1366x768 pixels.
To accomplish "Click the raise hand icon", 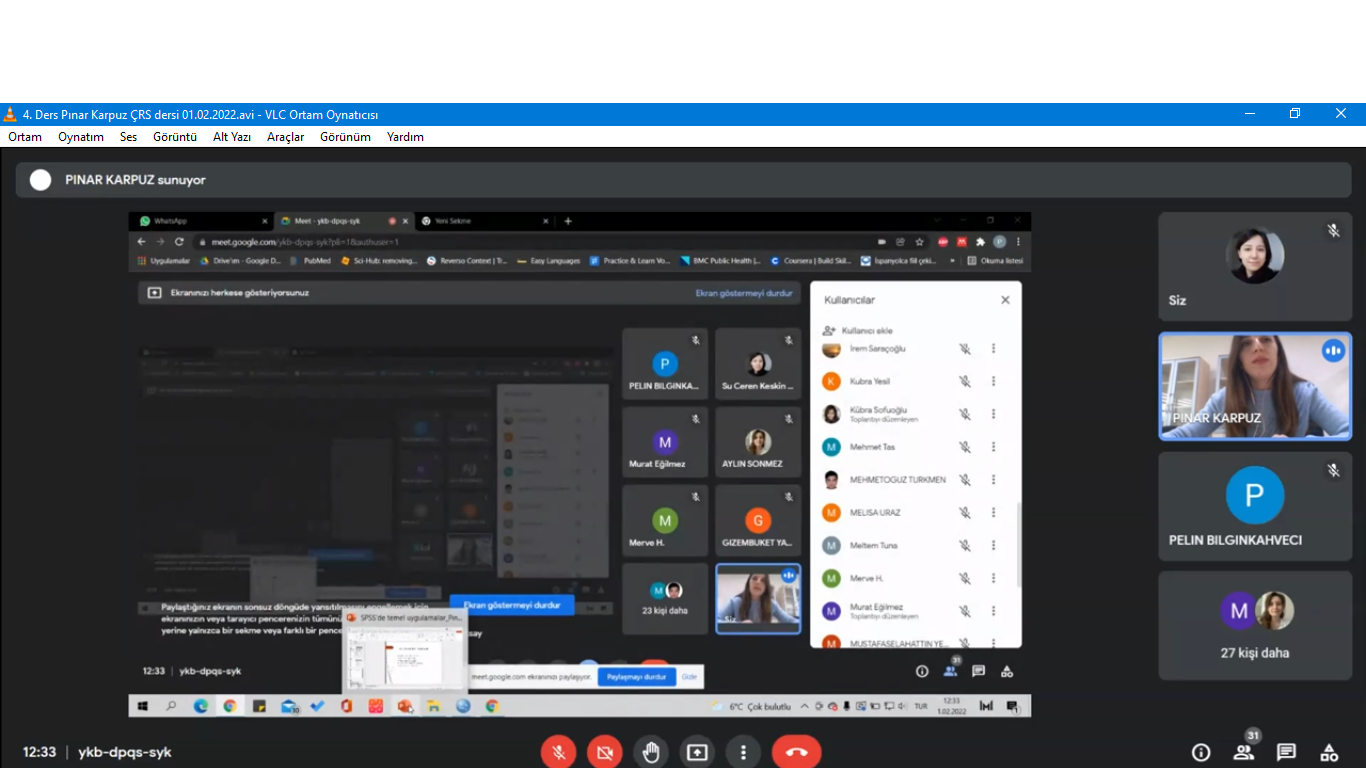I will pyautogui.click(x=651, y=752).
